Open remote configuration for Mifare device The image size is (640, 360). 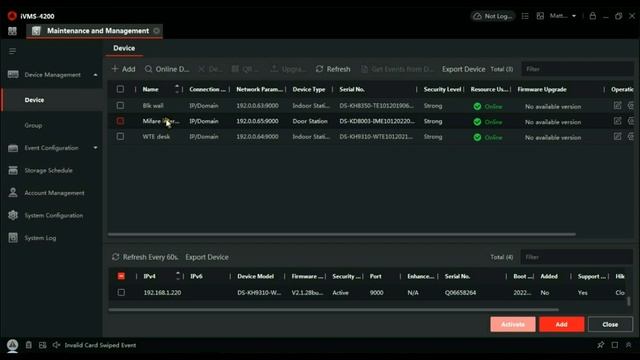[x=631, y=121]
